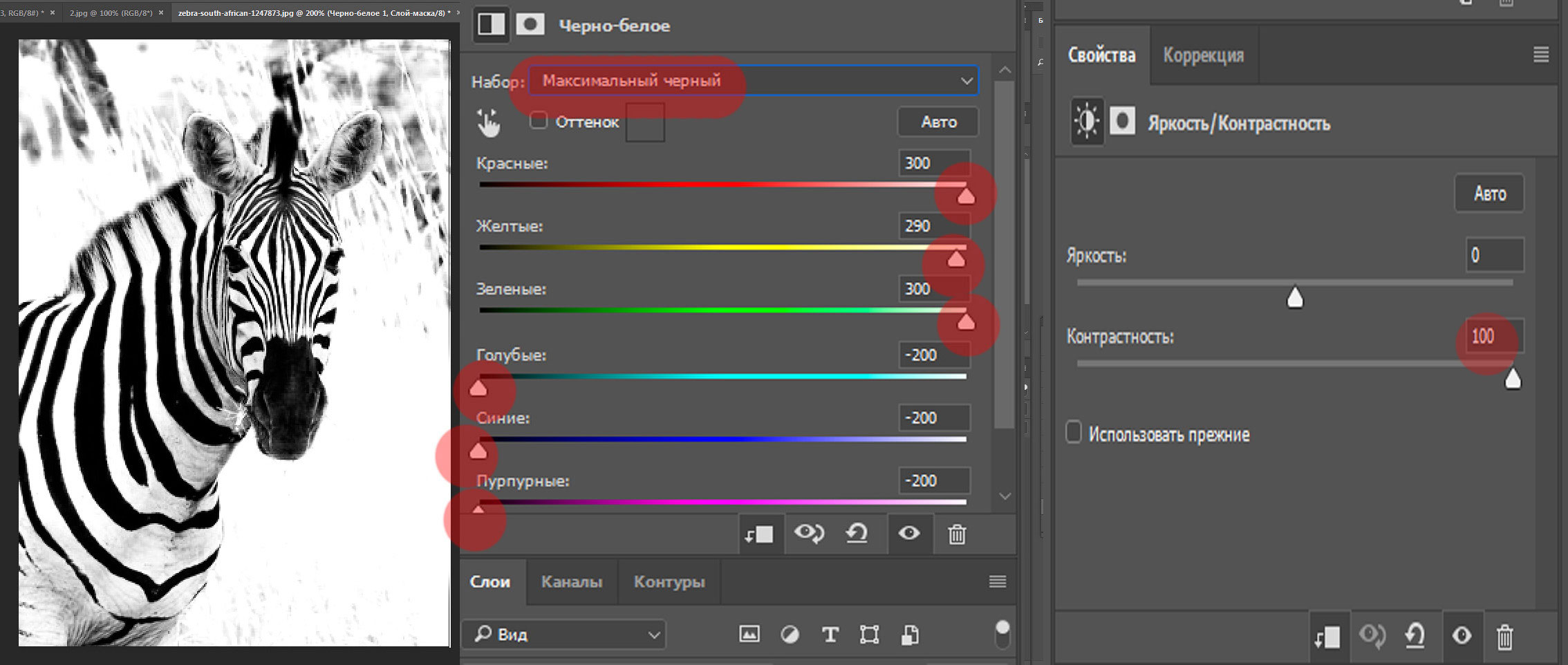Click the Голубые slider handle
Screen dimensions: 1568x665
[478, 388]
